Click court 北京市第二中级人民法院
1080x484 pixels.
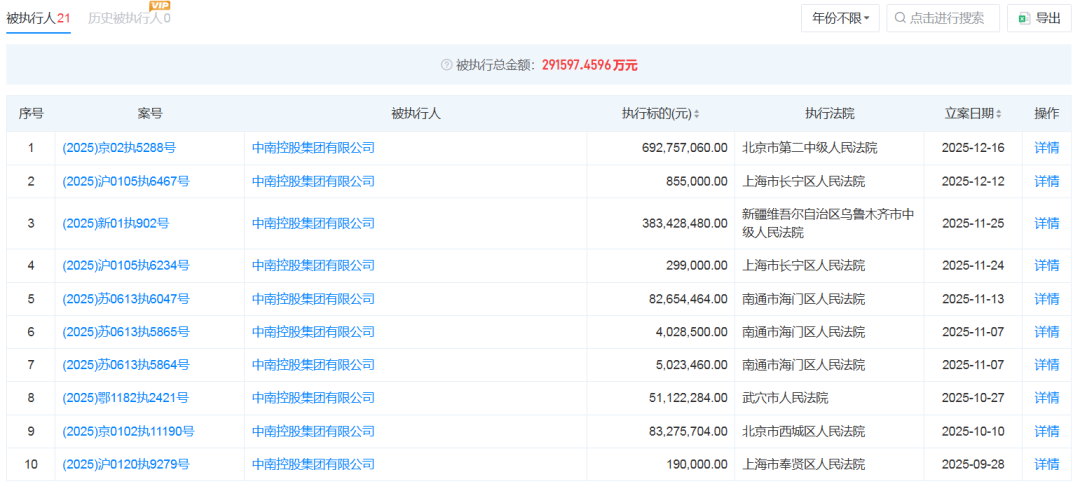pyautogui.click(x=810, y=148)
